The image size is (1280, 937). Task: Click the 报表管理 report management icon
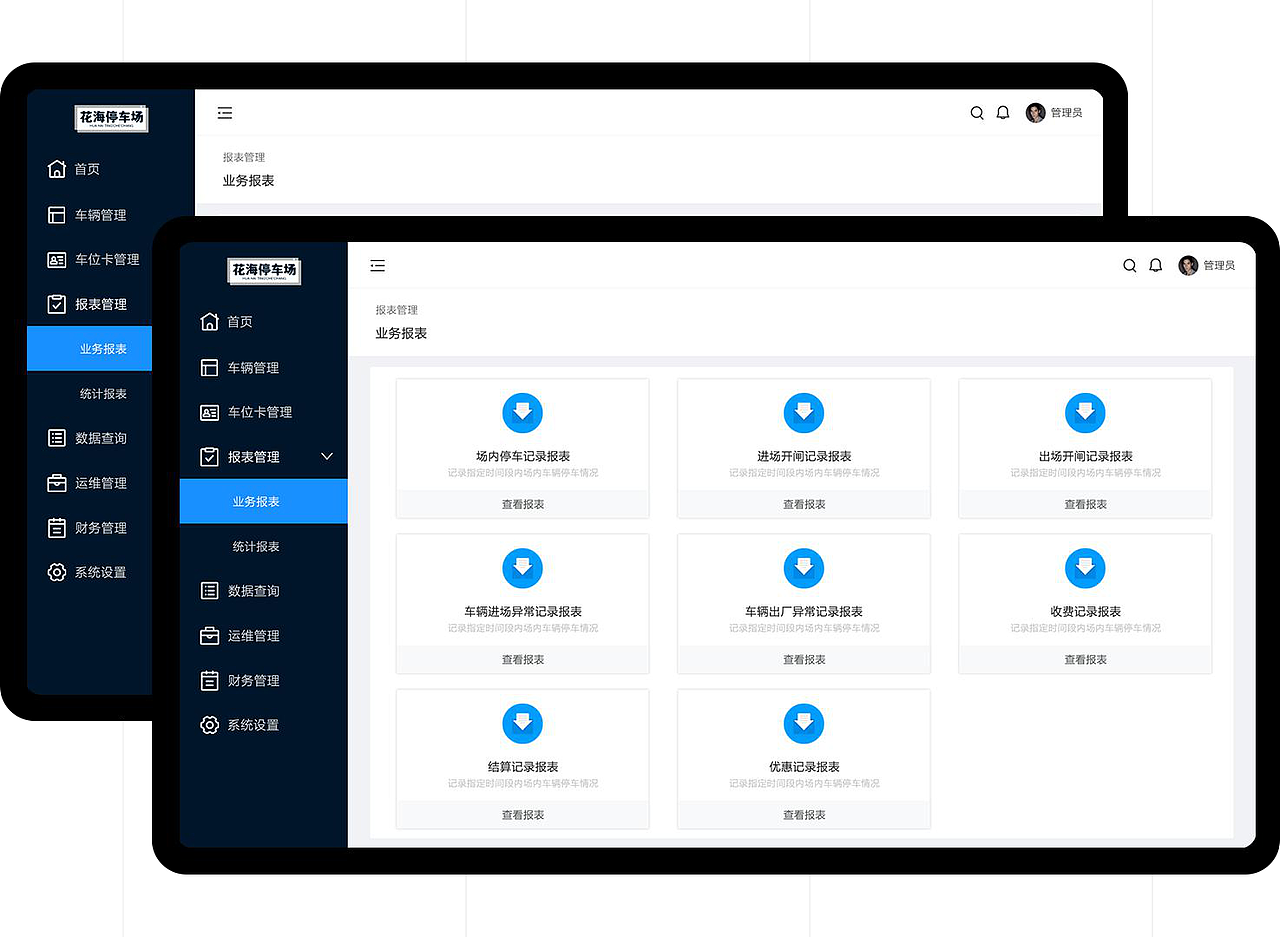[208, 456]
